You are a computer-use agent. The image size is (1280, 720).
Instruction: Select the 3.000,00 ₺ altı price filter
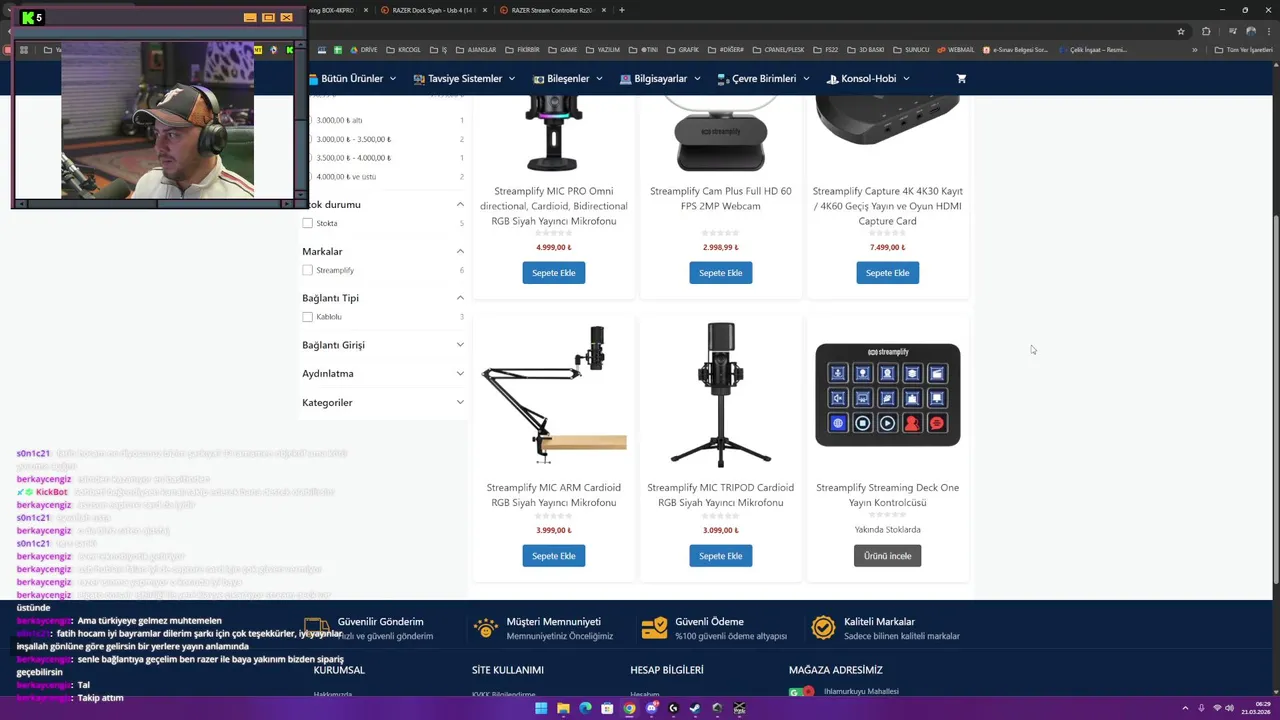point(339,120)
